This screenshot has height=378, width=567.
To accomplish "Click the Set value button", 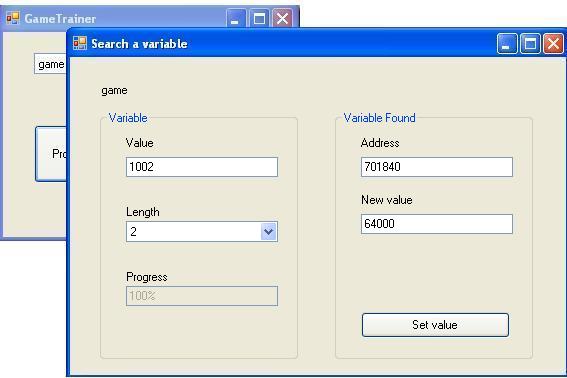I will (x=435, y=325).
